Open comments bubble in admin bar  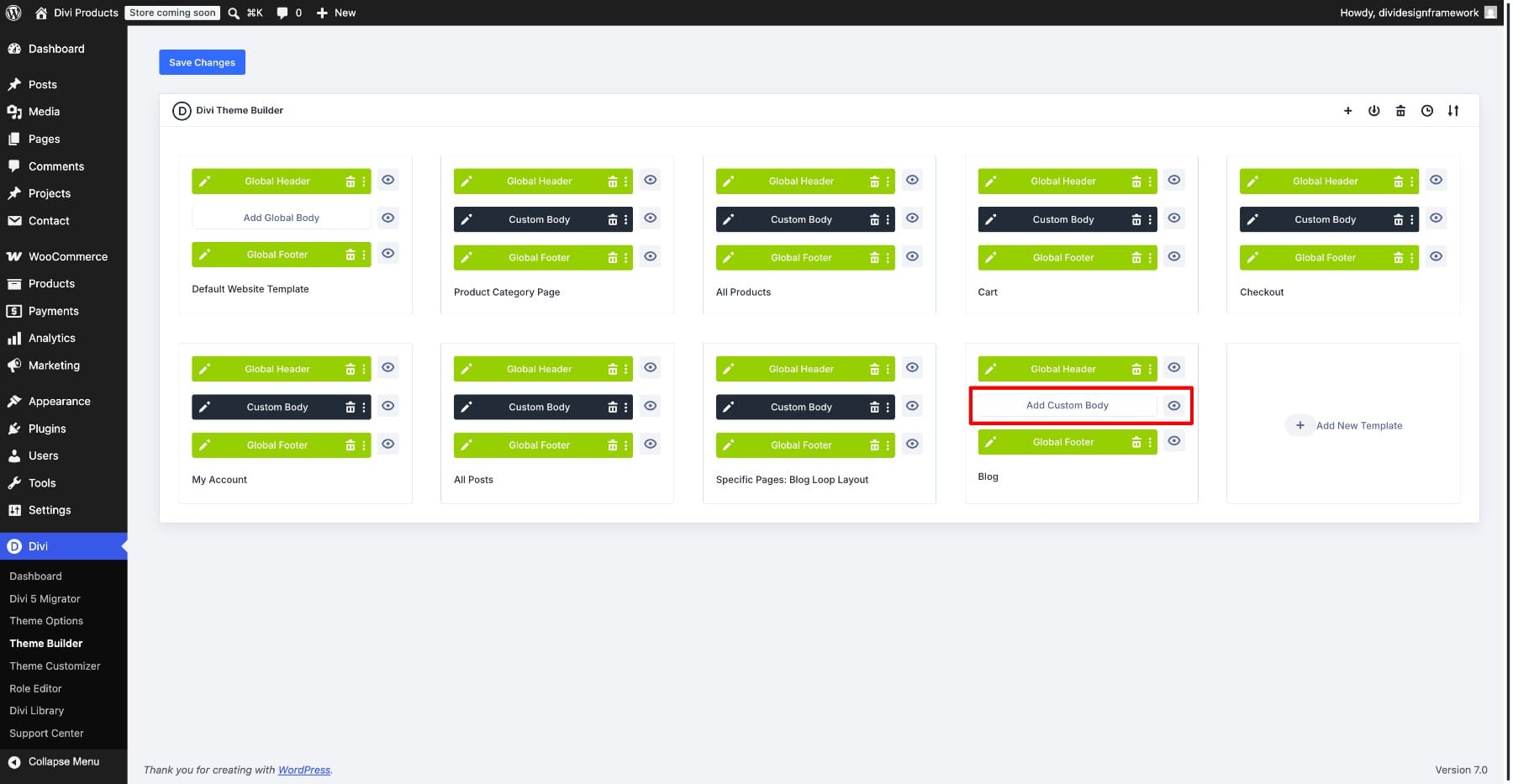coord(282,13)
